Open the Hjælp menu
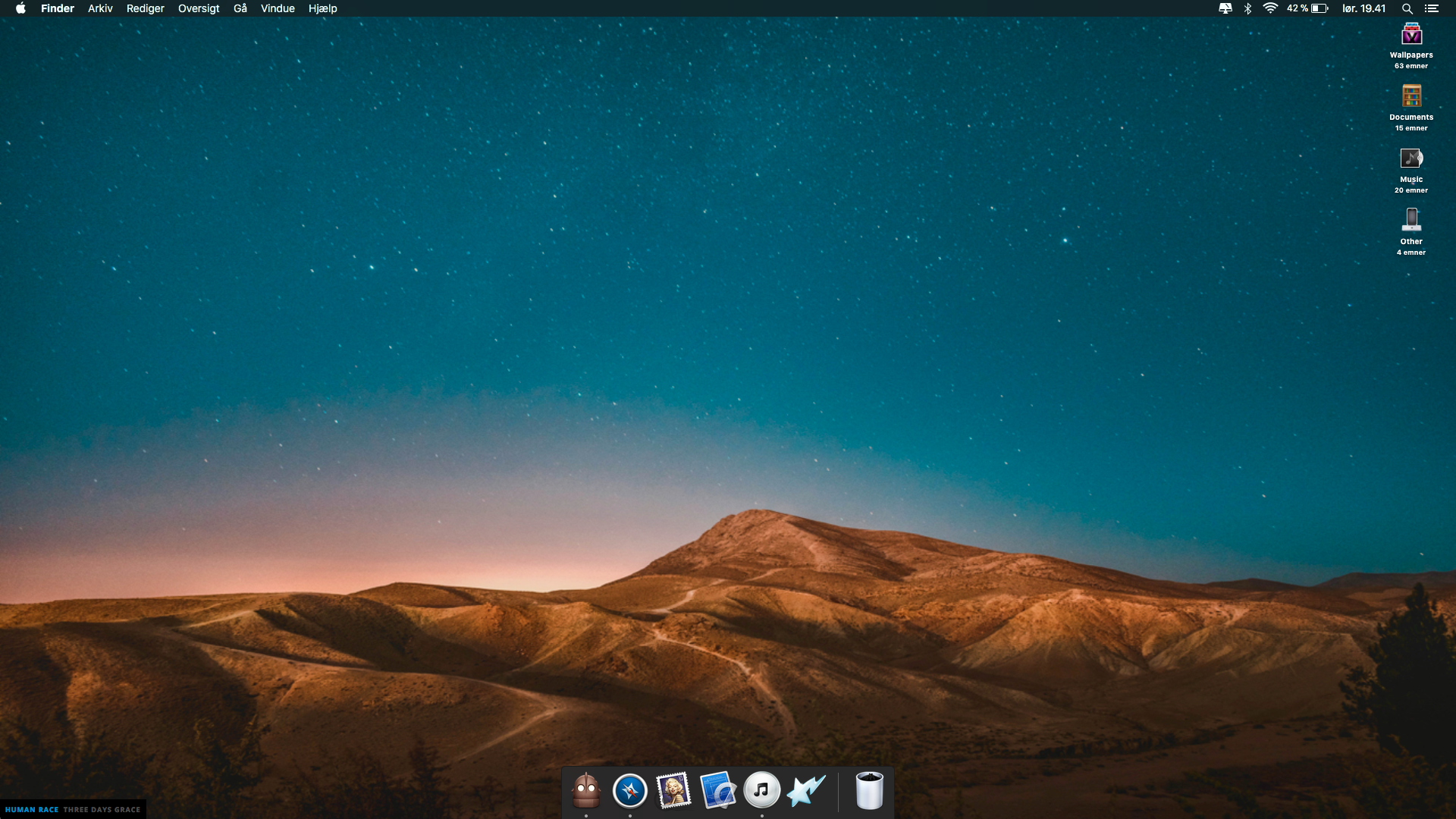 pyautogui.click(x=323, y=8)
